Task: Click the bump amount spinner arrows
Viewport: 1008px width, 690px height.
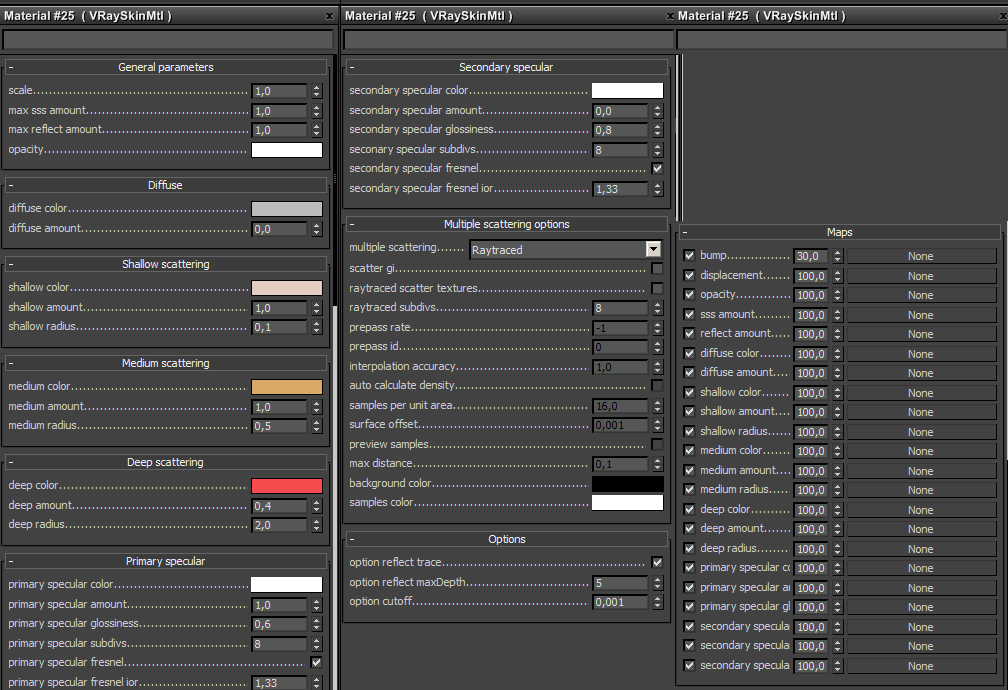Action: 837,256
